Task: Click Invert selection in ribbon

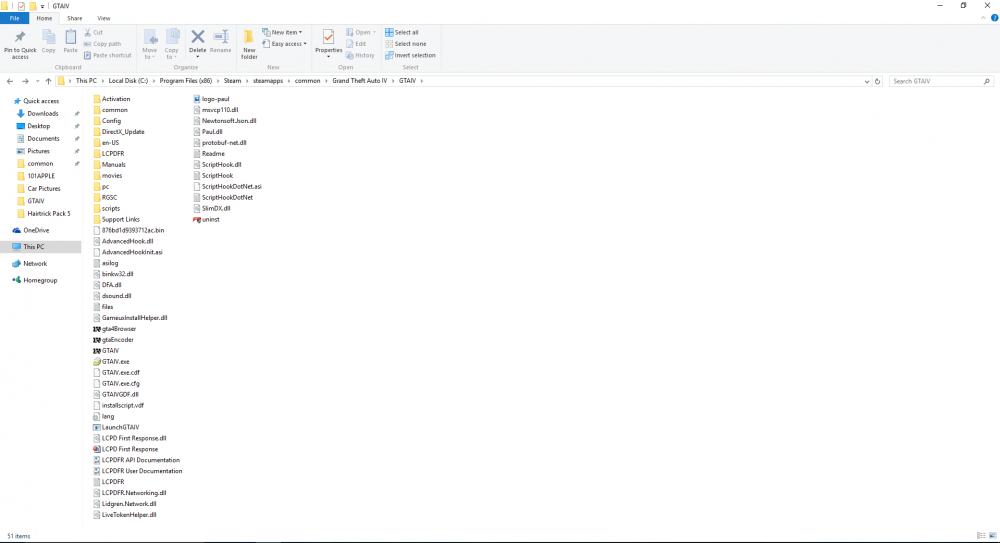Action: (410, 56)
